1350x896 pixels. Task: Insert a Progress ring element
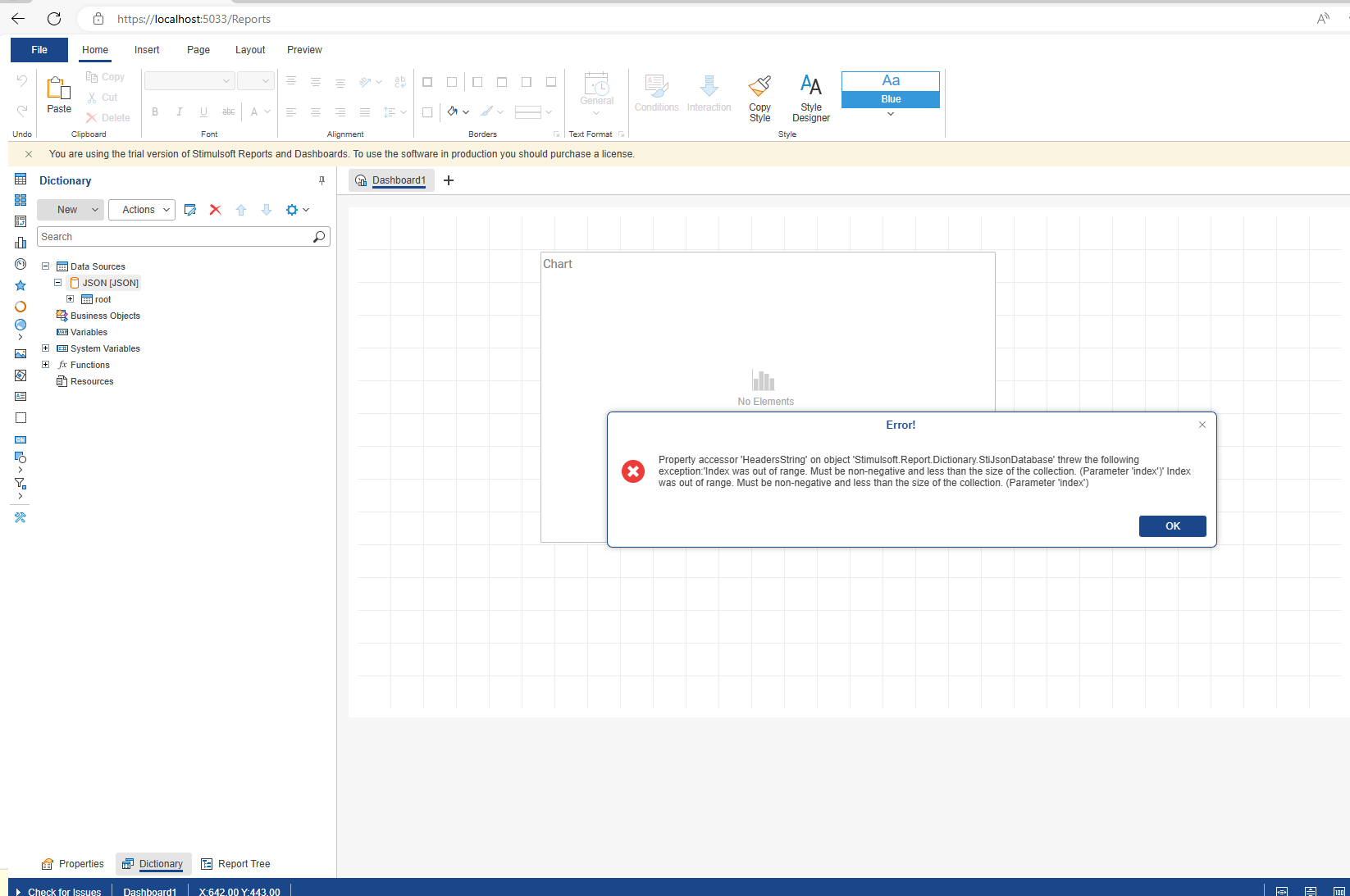tap(21, 307)
